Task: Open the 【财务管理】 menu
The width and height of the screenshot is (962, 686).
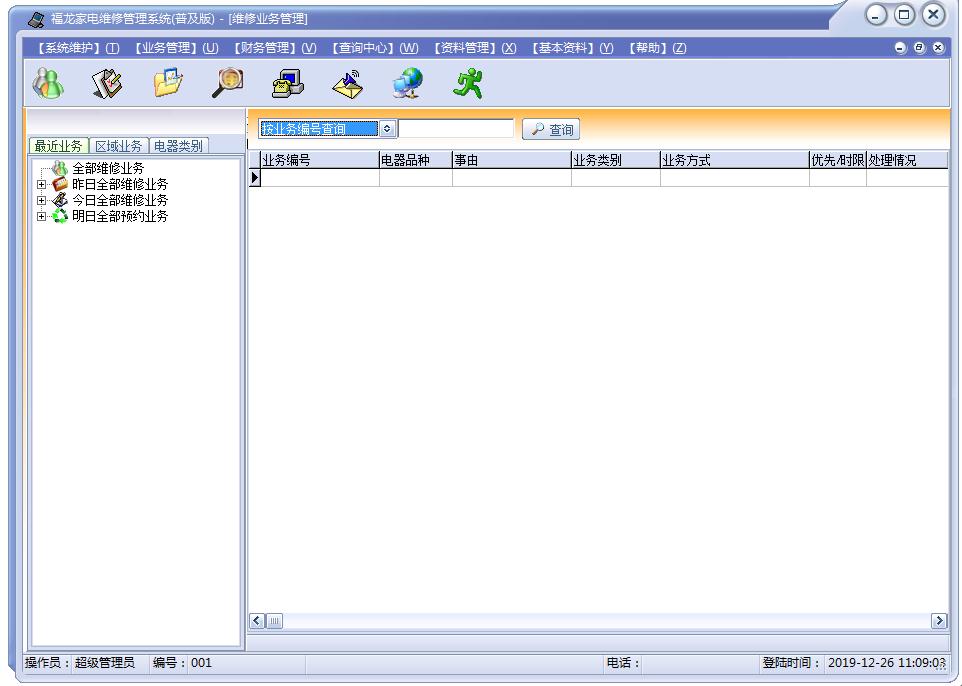Action: (275, 48)
